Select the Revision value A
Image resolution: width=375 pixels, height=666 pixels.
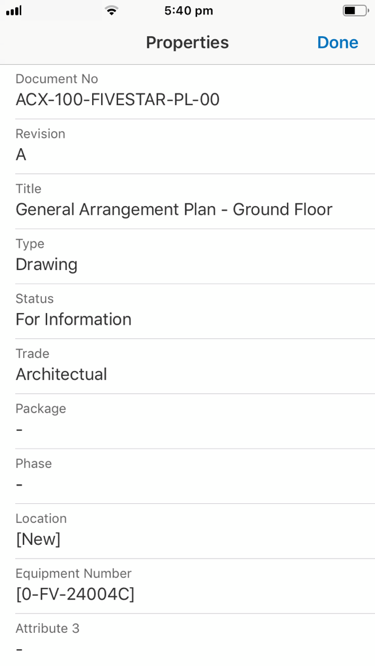pyautogui.click(x=21, y=155)
